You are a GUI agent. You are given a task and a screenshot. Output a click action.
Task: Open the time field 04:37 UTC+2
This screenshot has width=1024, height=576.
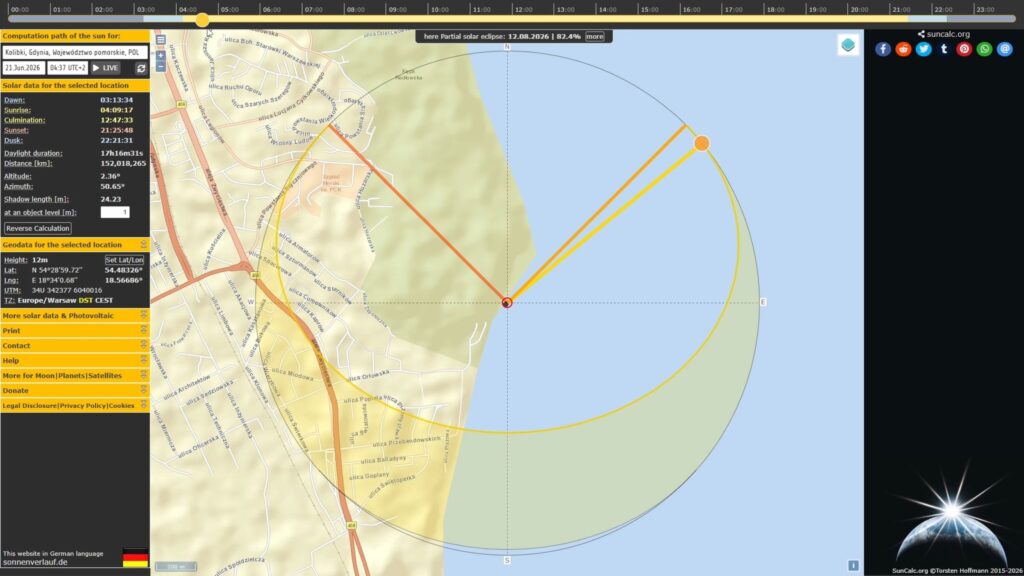coord(67,68)
